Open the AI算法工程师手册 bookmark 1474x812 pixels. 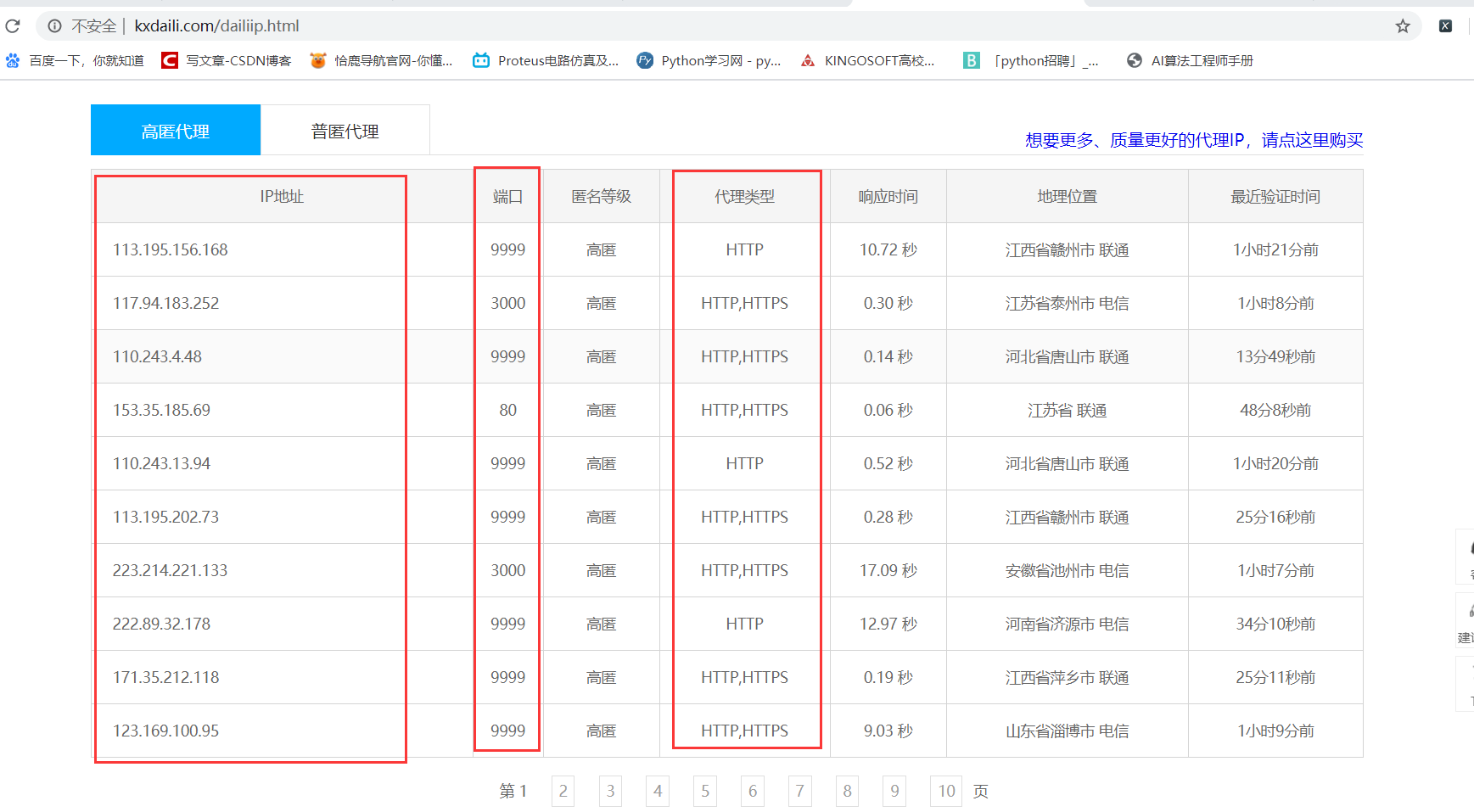click(x=1190, y=60)
